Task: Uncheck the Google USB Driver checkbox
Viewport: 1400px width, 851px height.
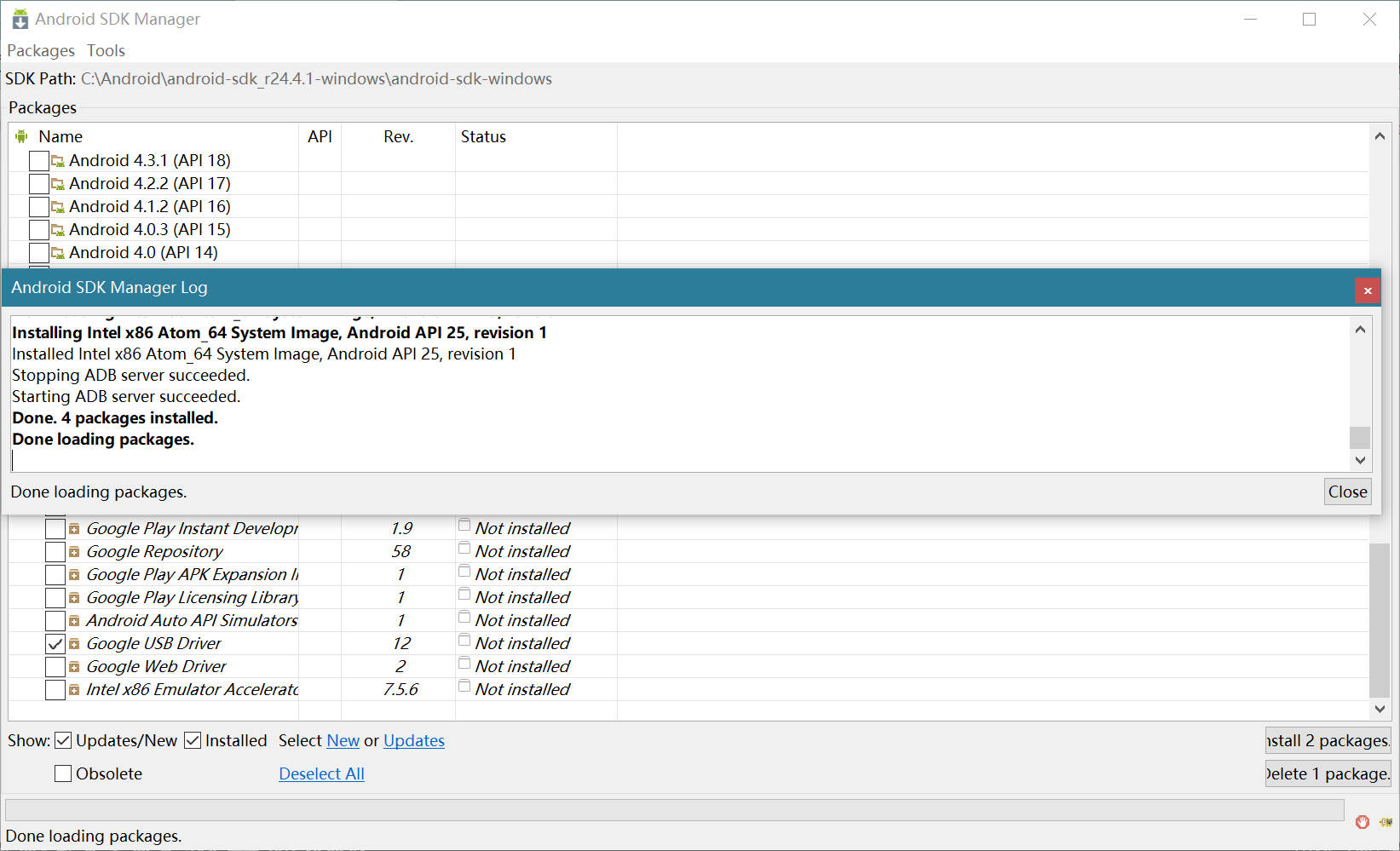Action: (x=55, y=644)
